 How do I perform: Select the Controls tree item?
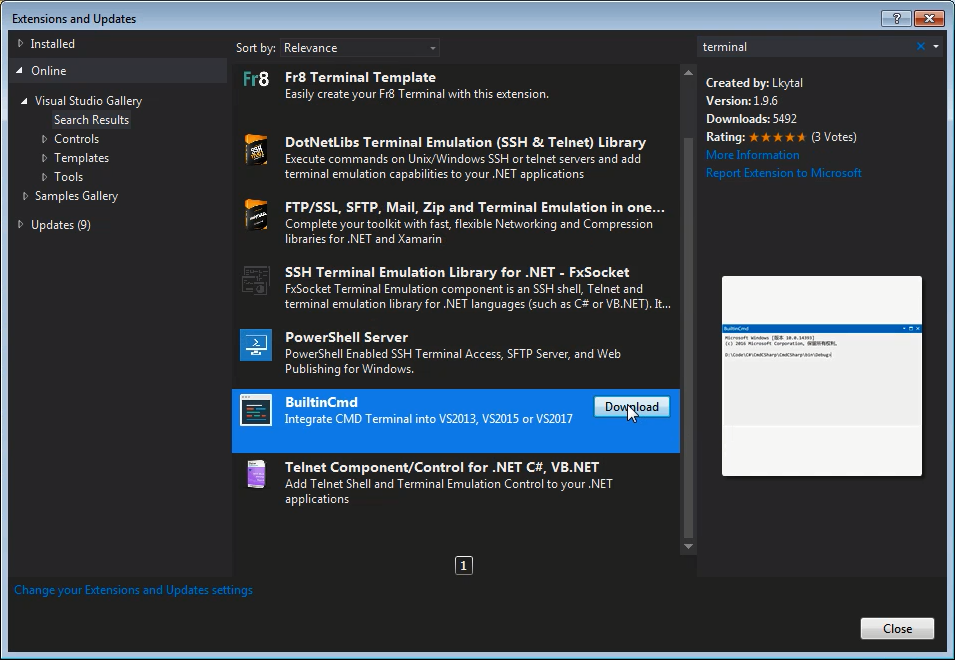(76, 139)
